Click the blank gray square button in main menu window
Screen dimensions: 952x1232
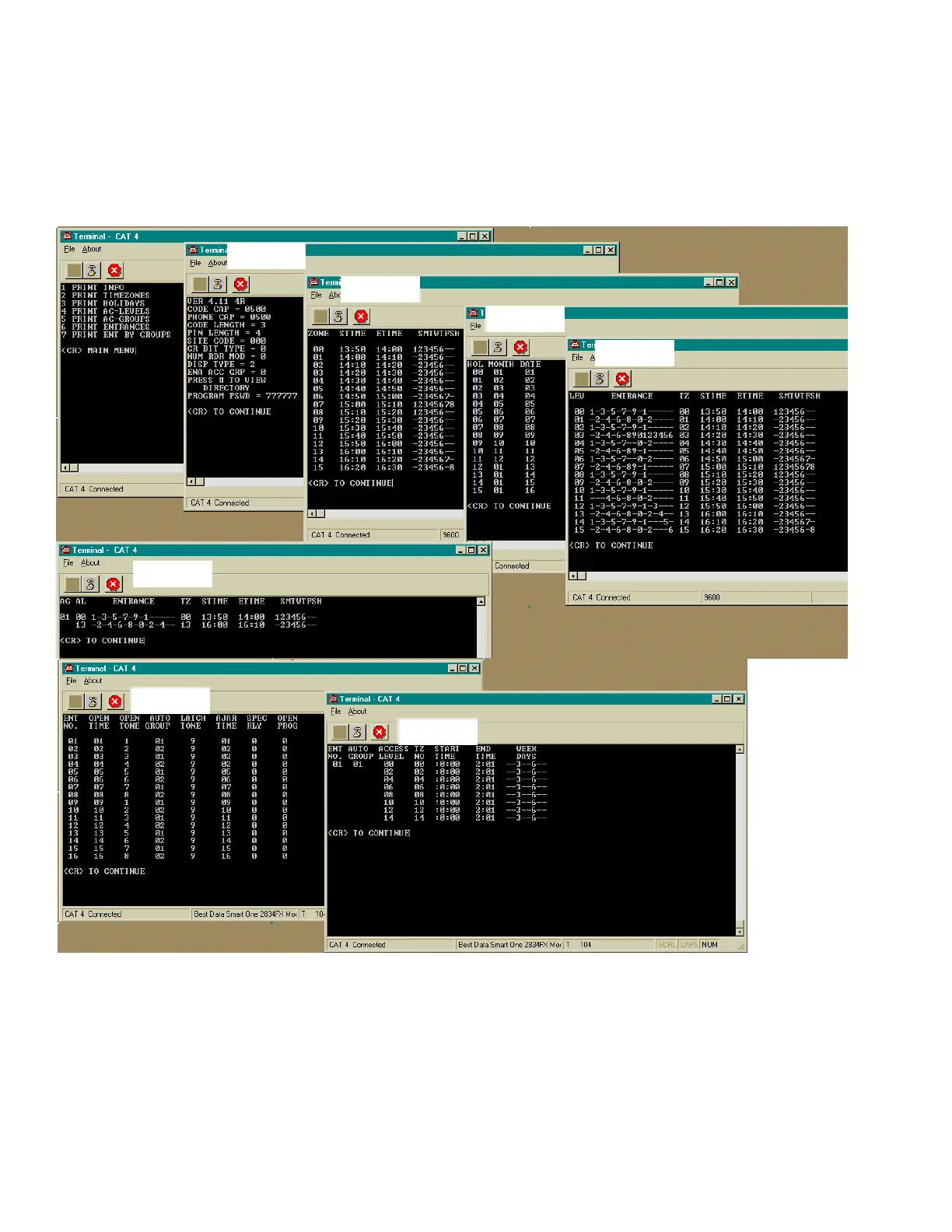coord(74,270)
